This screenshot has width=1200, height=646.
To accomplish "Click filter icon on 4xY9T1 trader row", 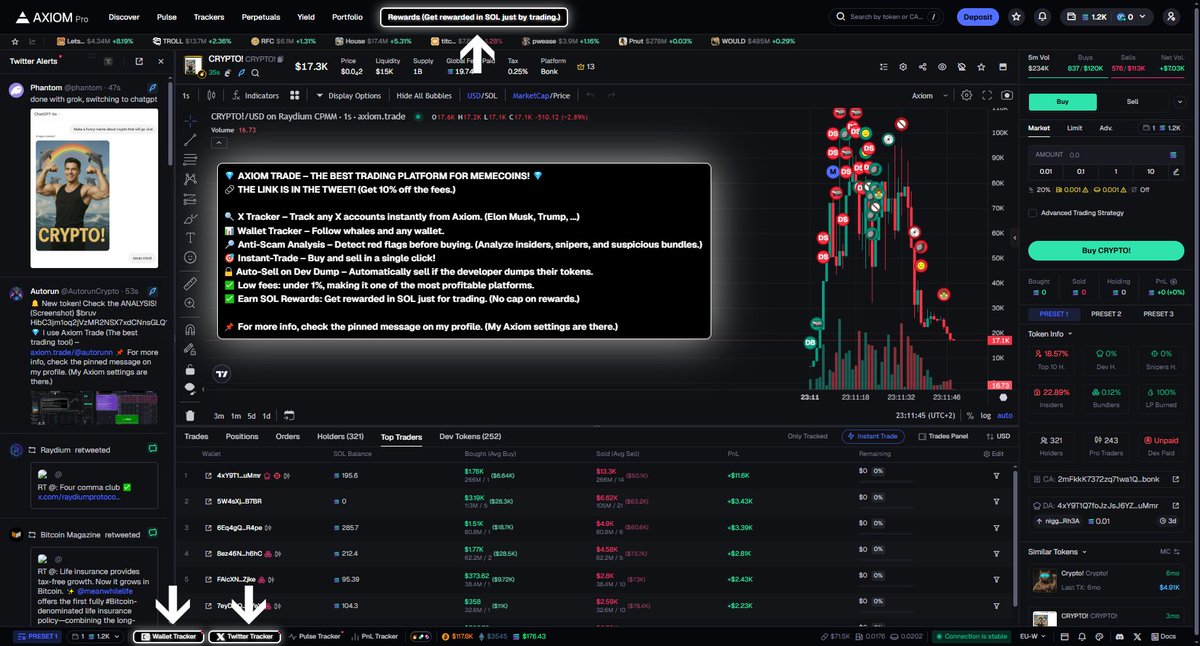I will pyautogui.click(x=996, y=475).
